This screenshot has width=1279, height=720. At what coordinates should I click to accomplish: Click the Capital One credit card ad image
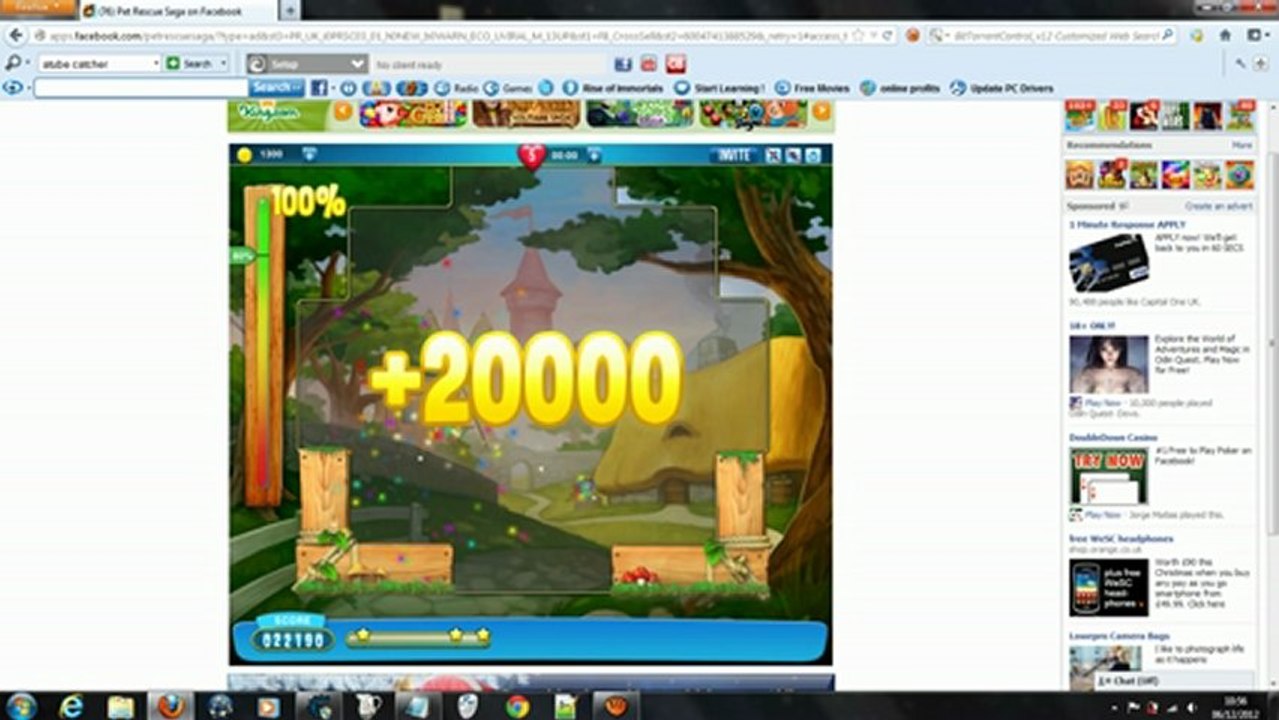pos(1109,263)
